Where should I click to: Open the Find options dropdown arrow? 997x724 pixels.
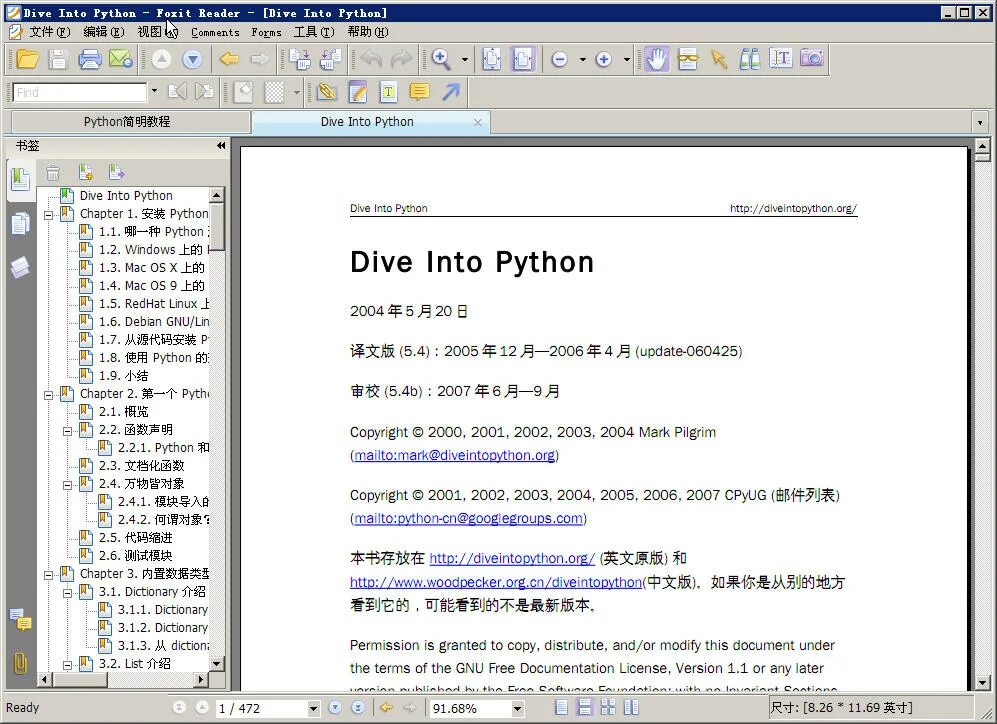point(154,92)
